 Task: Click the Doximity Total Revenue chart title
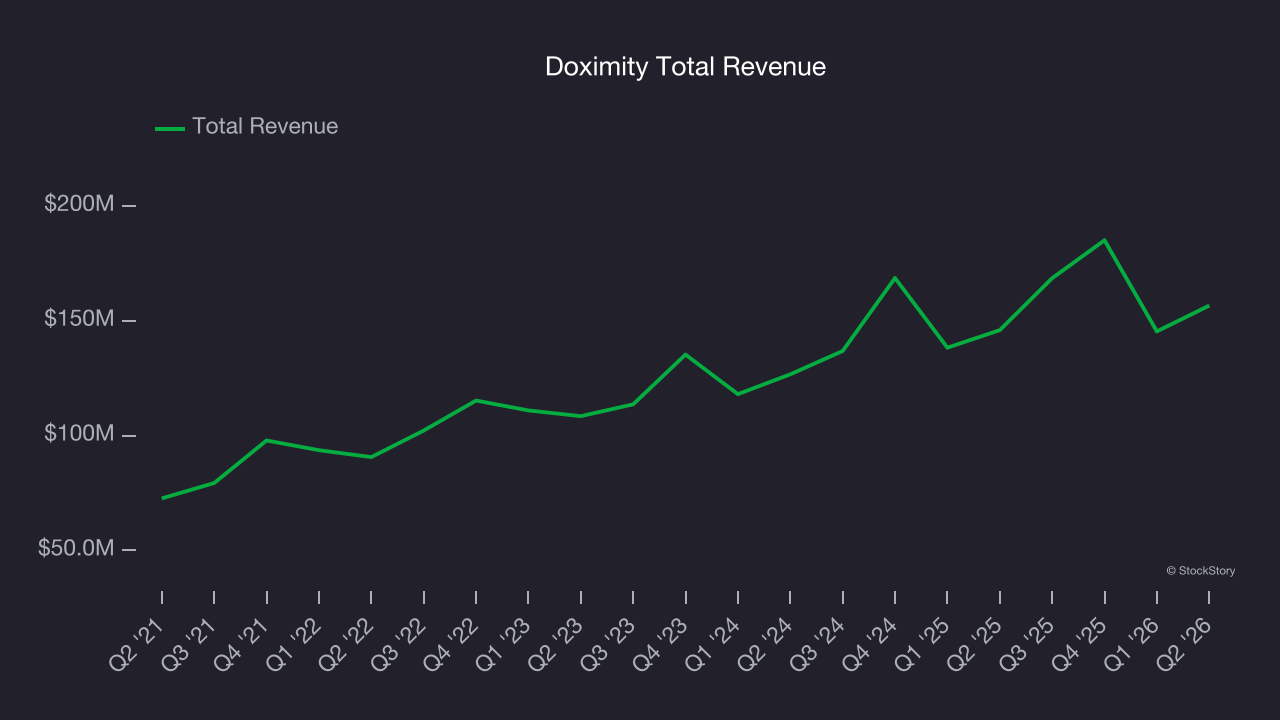click(x=685, y=67)
